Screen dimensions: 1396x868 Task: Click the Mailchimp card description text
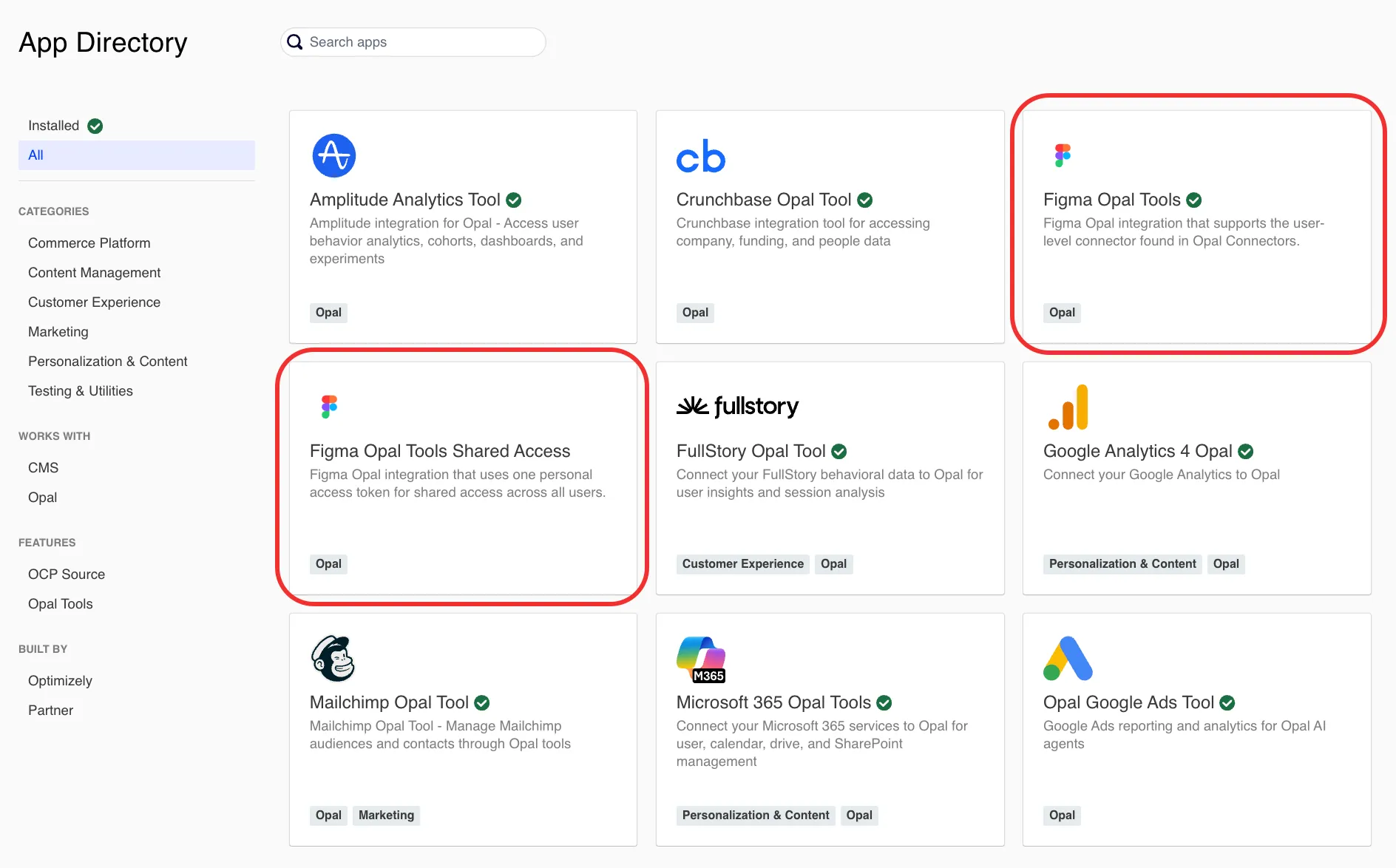coord(441,735)
